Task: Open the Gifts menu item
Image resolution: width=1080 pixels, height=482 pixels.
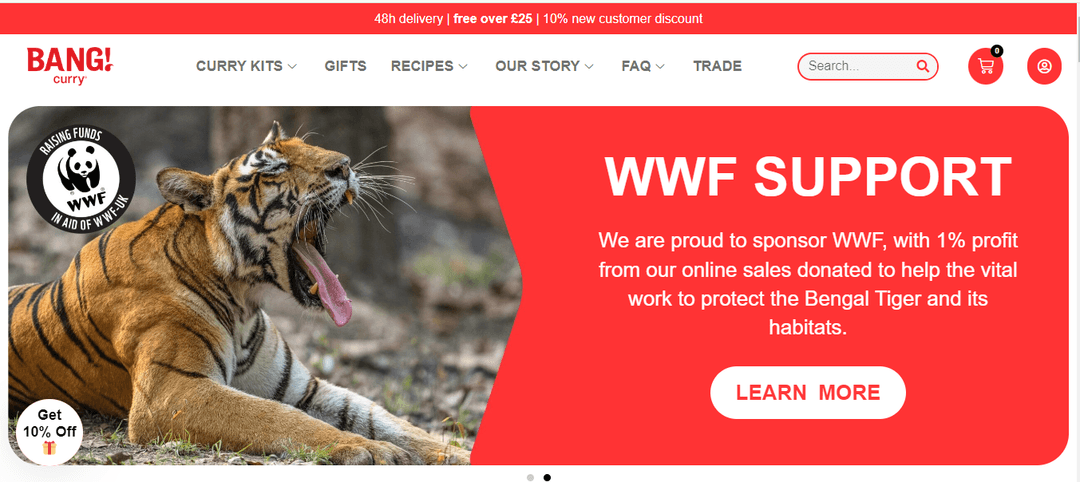Action: tap(346, 66)
